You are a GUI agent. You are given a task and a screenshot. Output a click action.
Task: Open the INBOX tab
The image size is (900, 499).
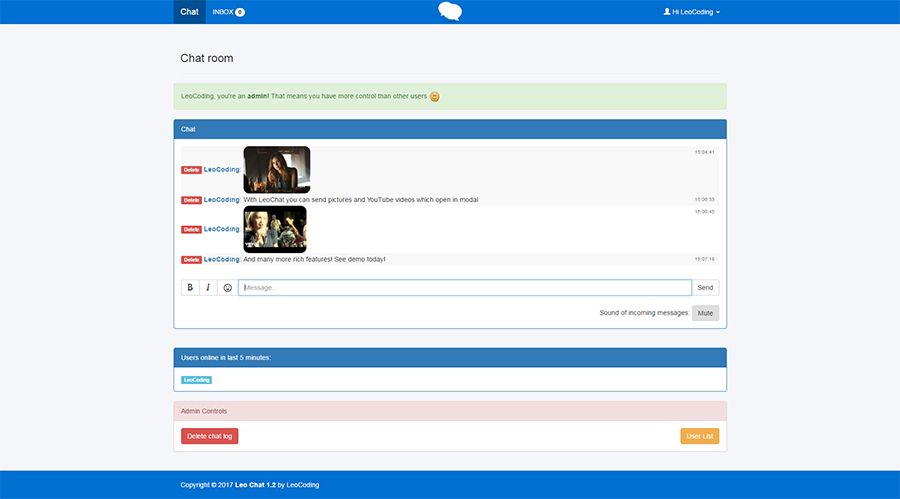click(x=228, y=12)
